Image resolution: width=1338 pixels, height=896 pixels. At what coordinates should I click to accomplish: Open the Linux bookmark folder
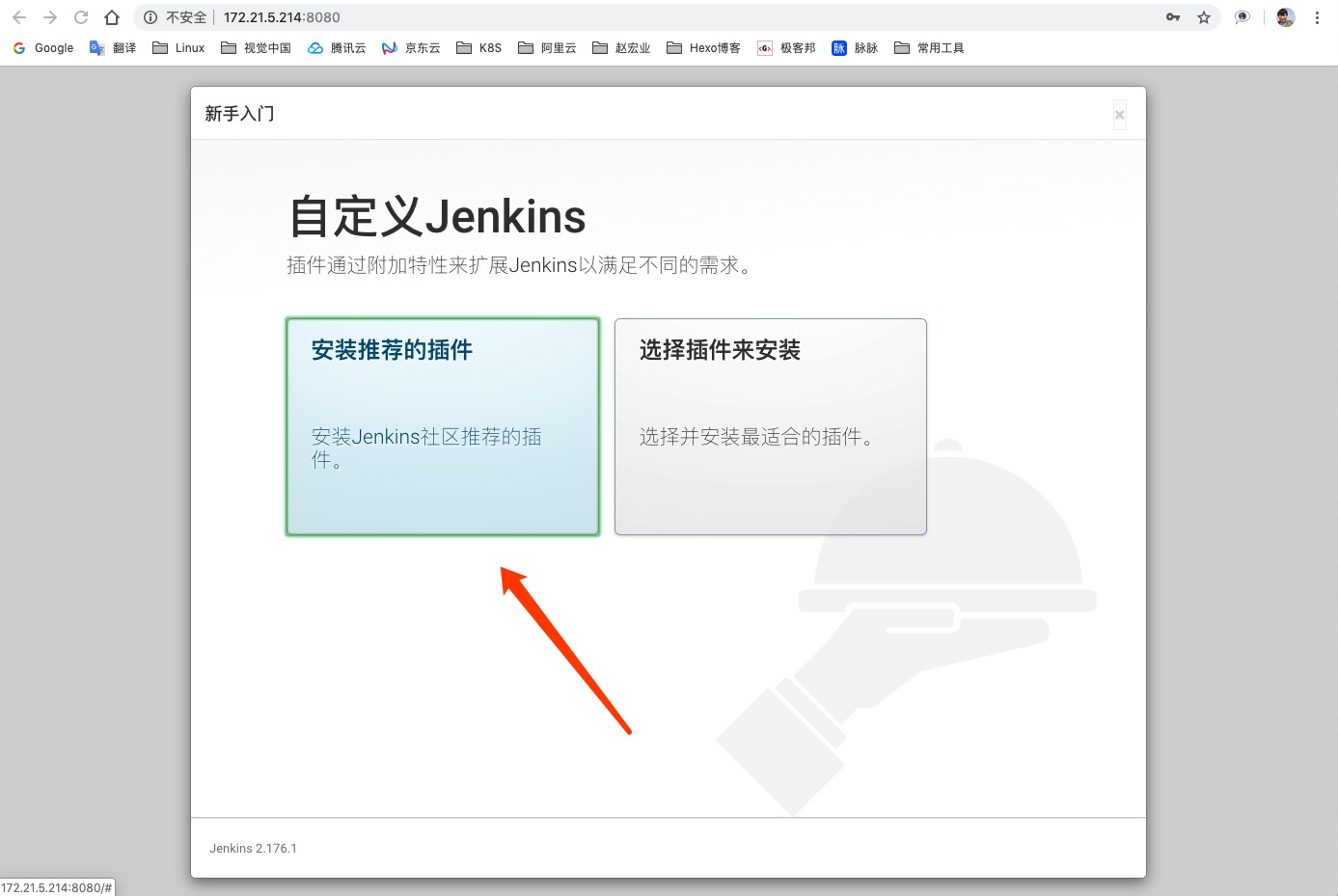pyautogui.click(x=178, y=48)
